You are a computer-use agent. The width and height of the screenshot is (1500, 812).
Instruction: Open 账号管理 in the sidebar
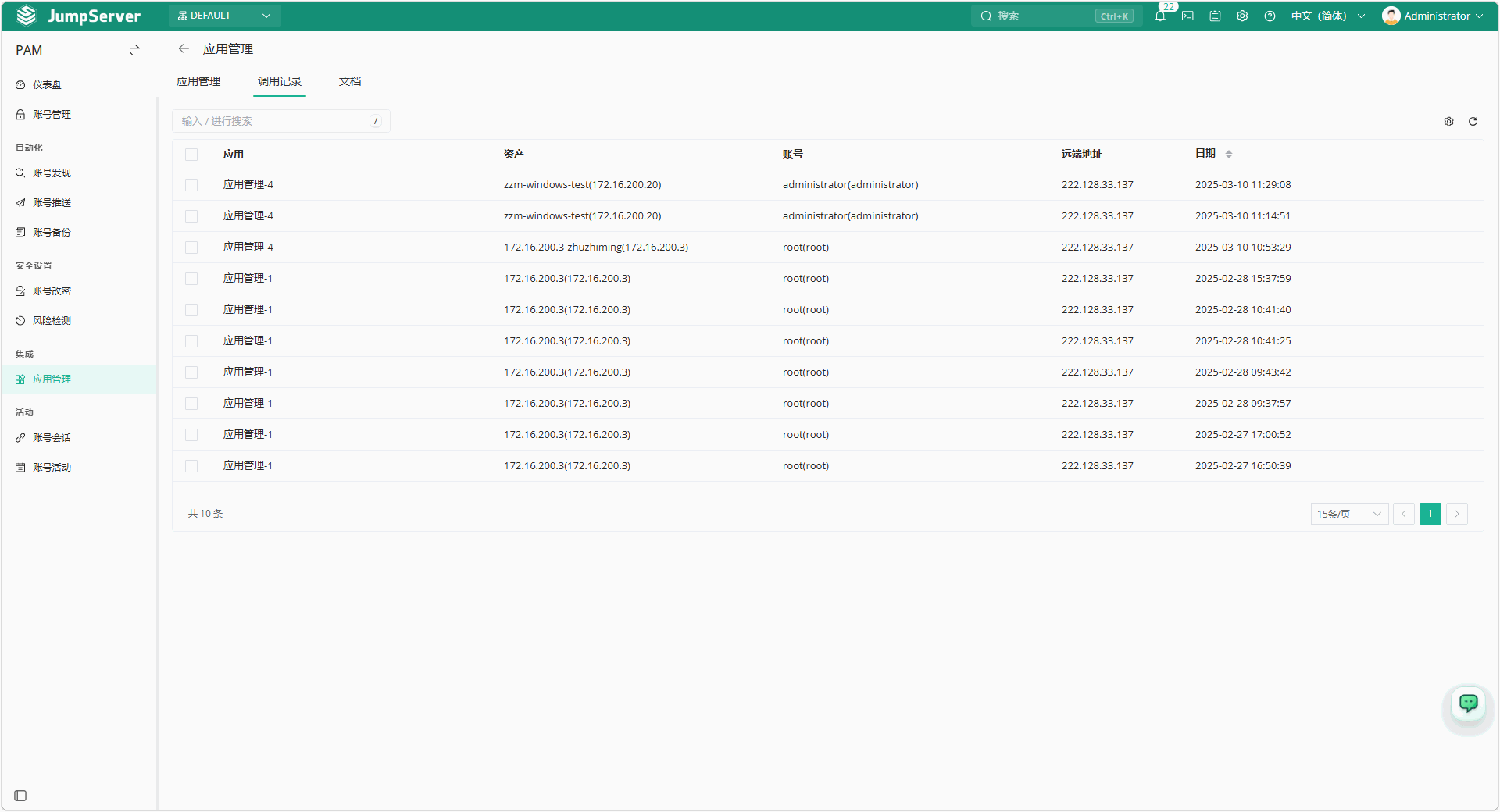pos(52,114)
